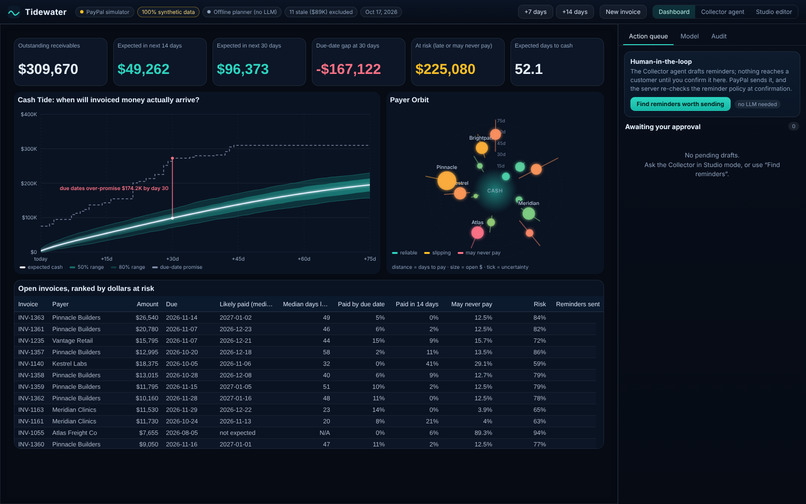The image size is (806, 504).
Task: Open the Studio editor view
Action: coord(774,12)
